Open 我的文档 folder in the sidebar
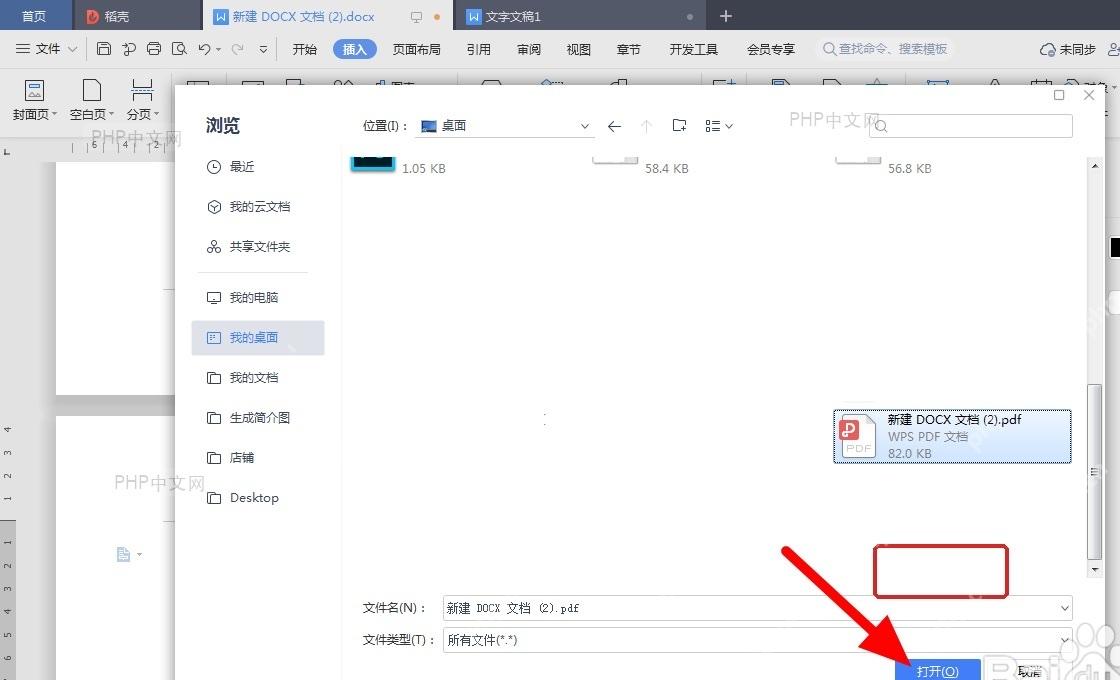Image resolution: width=1120 pixels, height=680 pixels. pyautogui.click(x=258, y=377)
